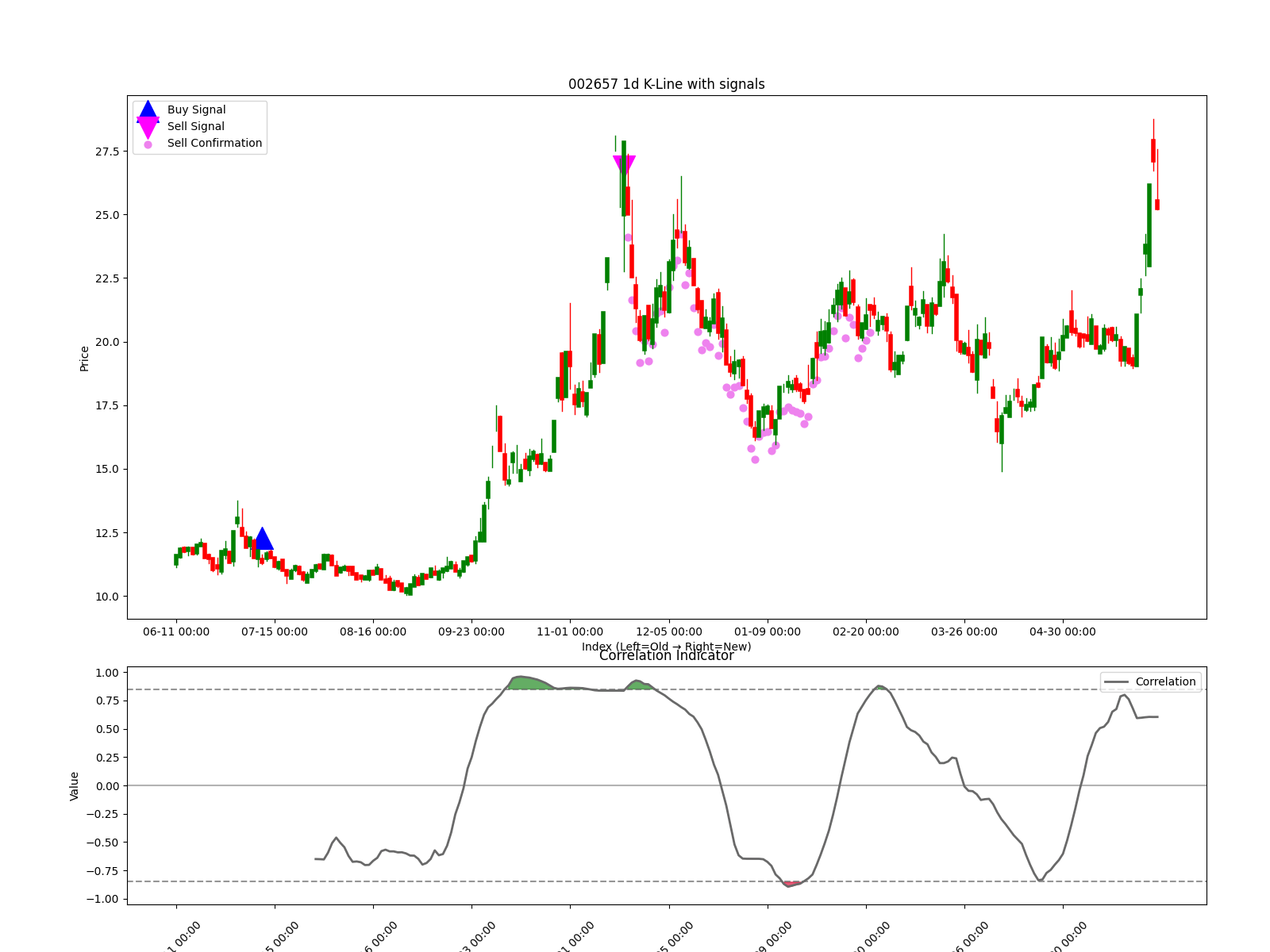Click the 07-15 00:00 x-axis tick label

click(x=275, y=632)
